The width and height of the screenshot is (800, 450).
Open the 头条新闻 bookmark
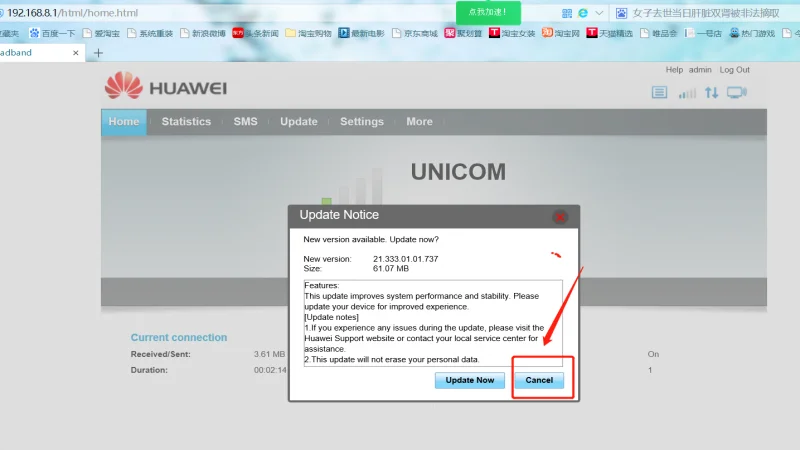(256, 33)
